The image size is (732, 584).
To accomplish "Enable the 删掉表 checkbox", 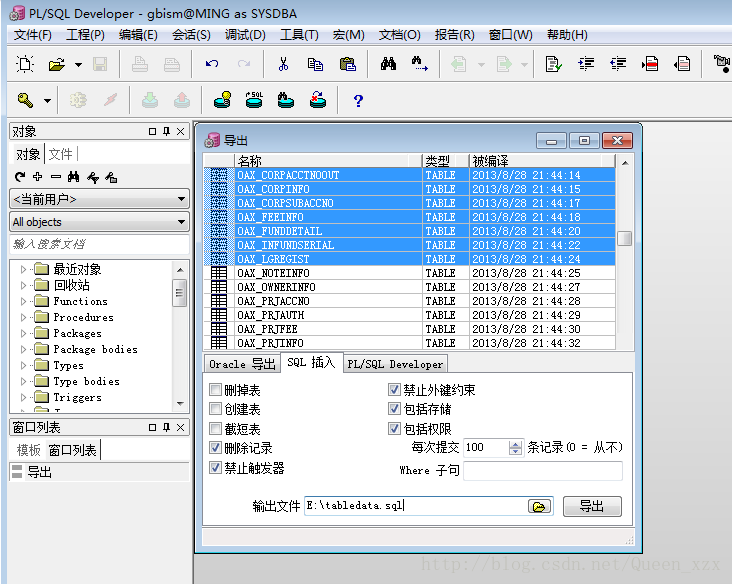I will [215, 389].
